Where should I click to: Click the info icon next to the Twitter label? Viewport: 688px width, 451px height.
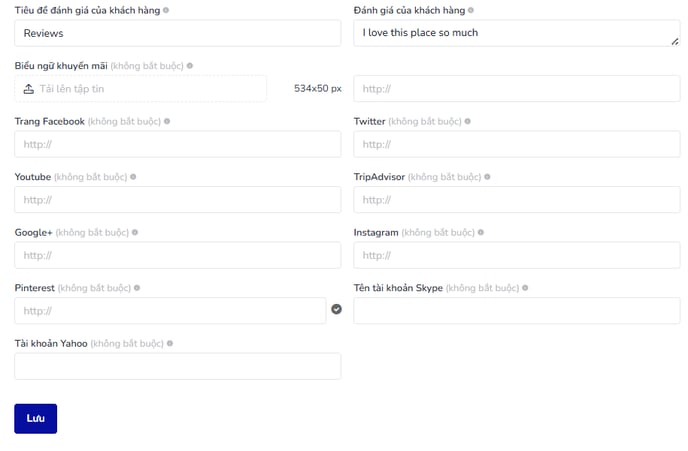[468, 121]
